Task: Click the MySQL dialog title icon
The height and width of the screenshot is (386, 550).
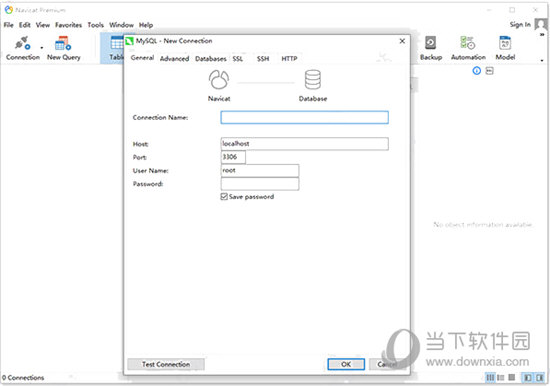Action: click(x=130, y=41)
